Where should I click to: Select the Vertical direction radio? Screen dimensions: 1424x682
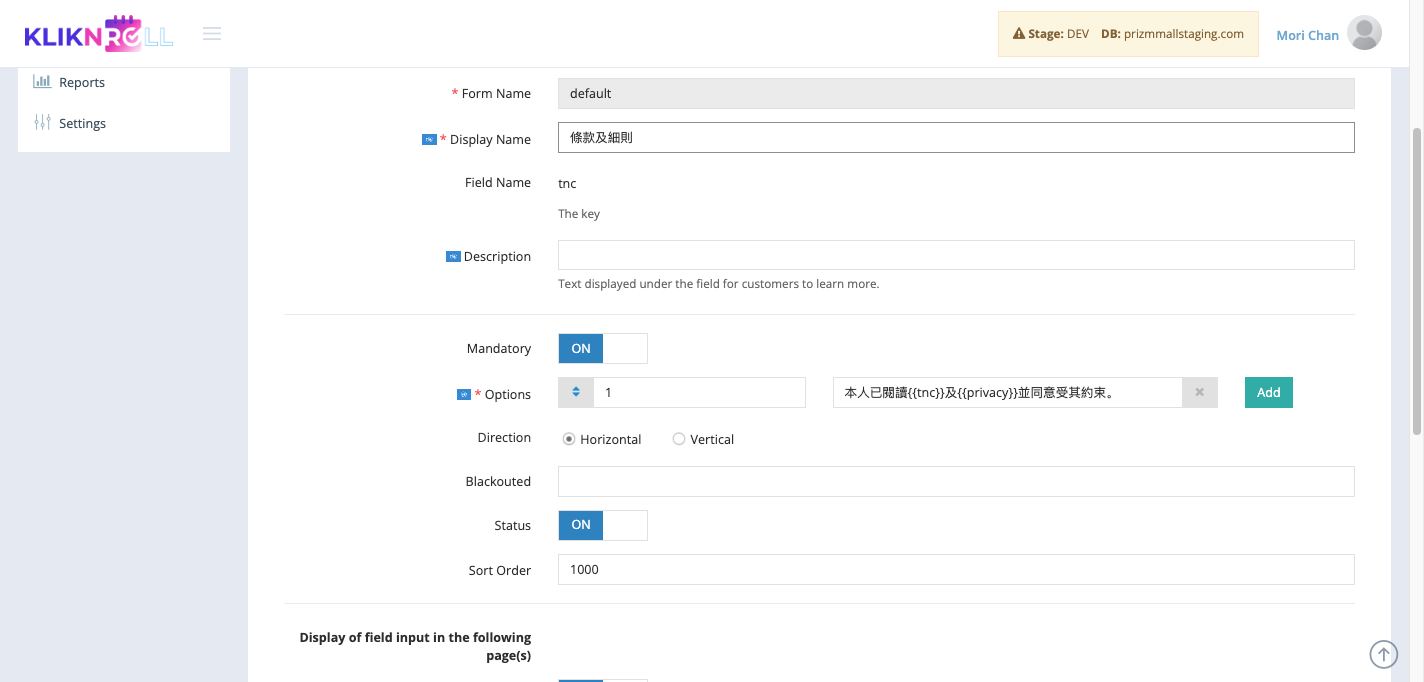pyautogui.click(x=679, y=439)
